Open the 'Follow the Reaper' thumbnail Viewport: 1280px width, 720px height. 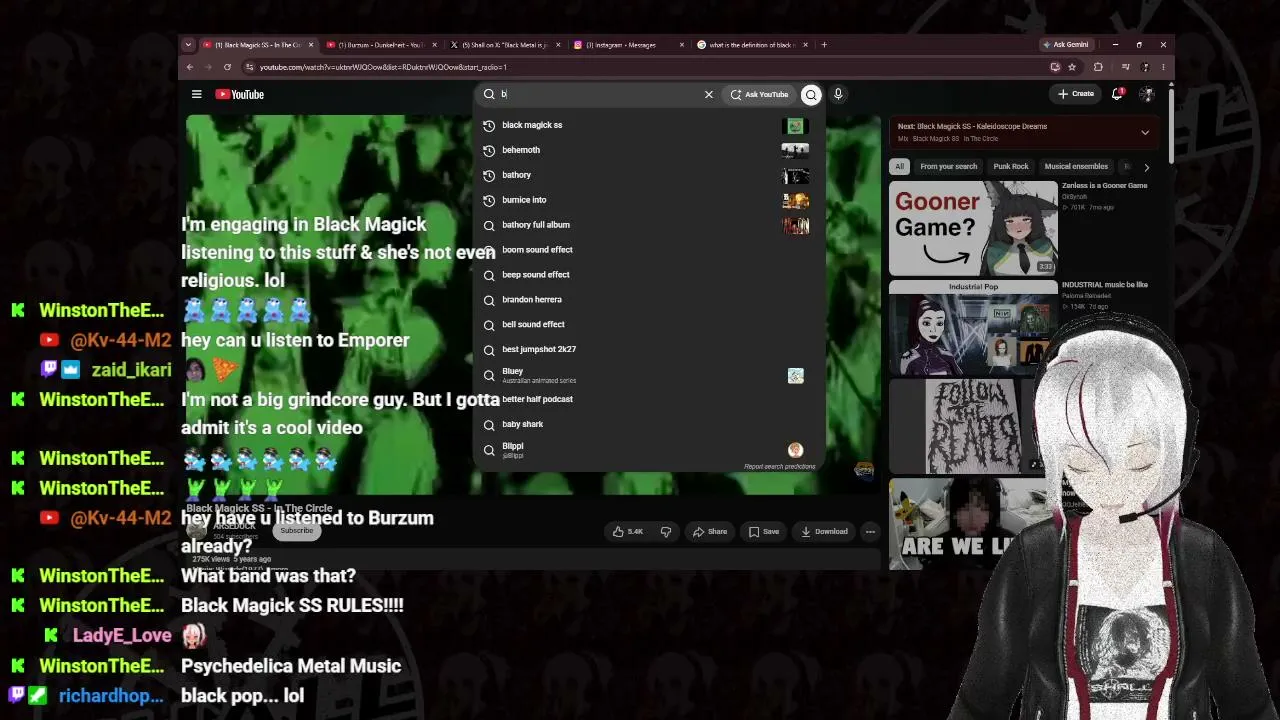973,426
